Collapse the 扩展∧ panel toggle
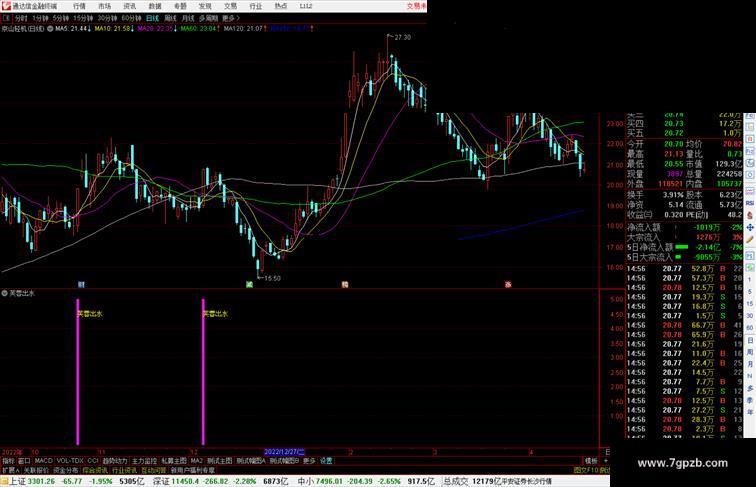Viewport: 756px width, 487px height. (x=10, y=470)
